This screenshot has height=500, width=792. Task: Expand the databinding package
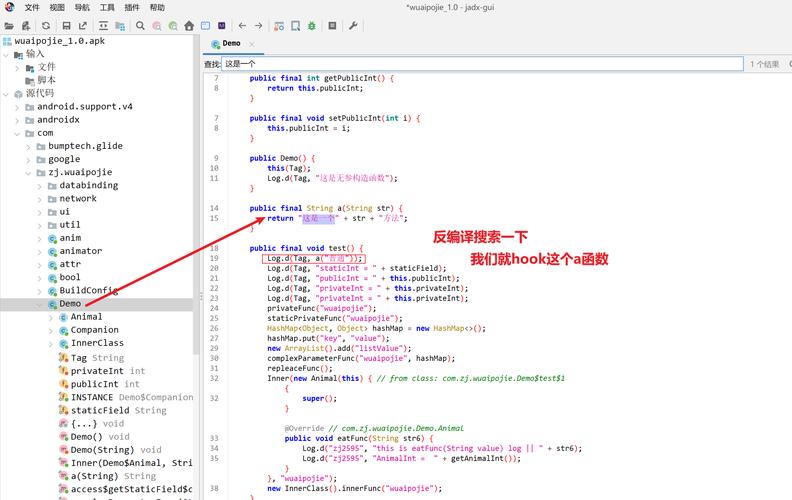pos(39,185)
